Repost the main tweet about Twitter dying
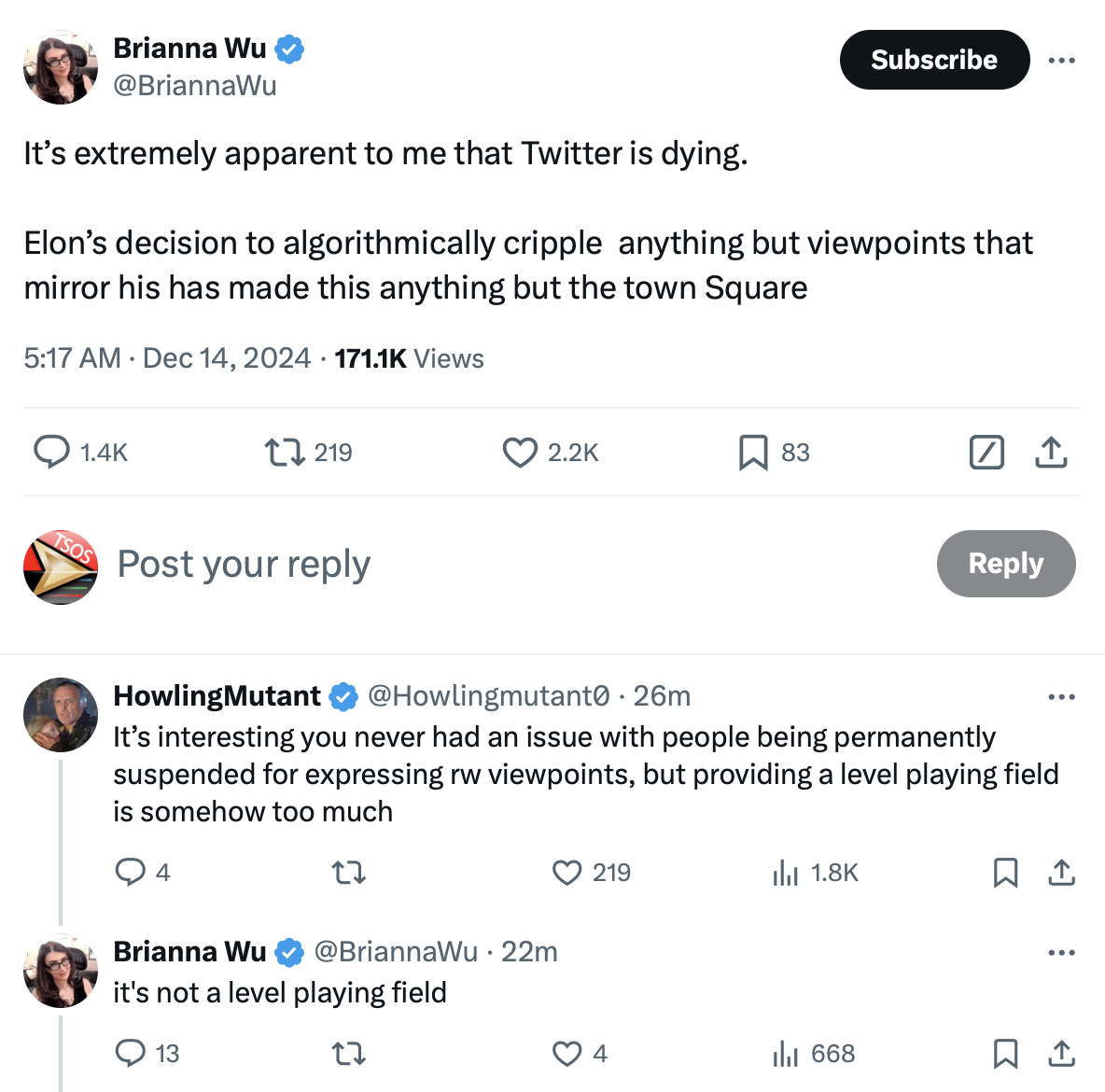1105x1092 pixels. (285, 453)
